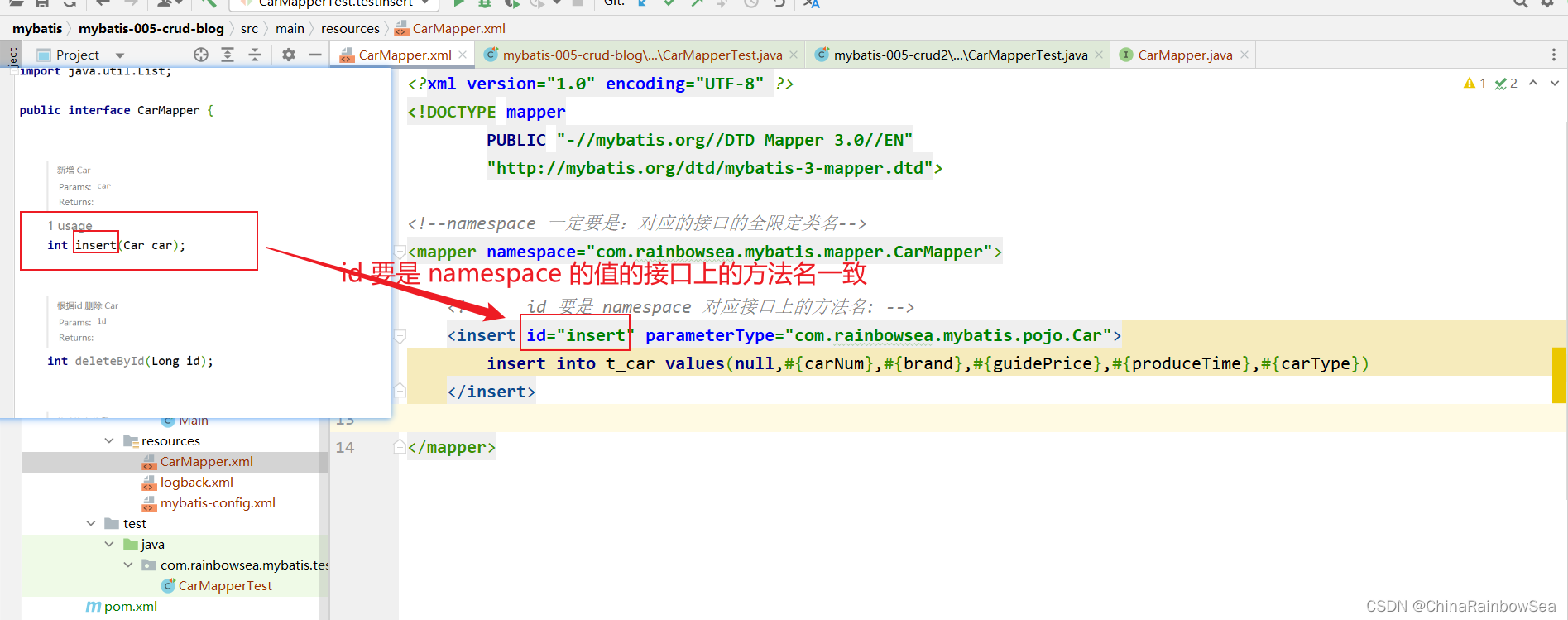Open mybatis-005-crud2 CarMapperTest.java tab
This screenshot has height=620, width=1568.
(960, 55)
